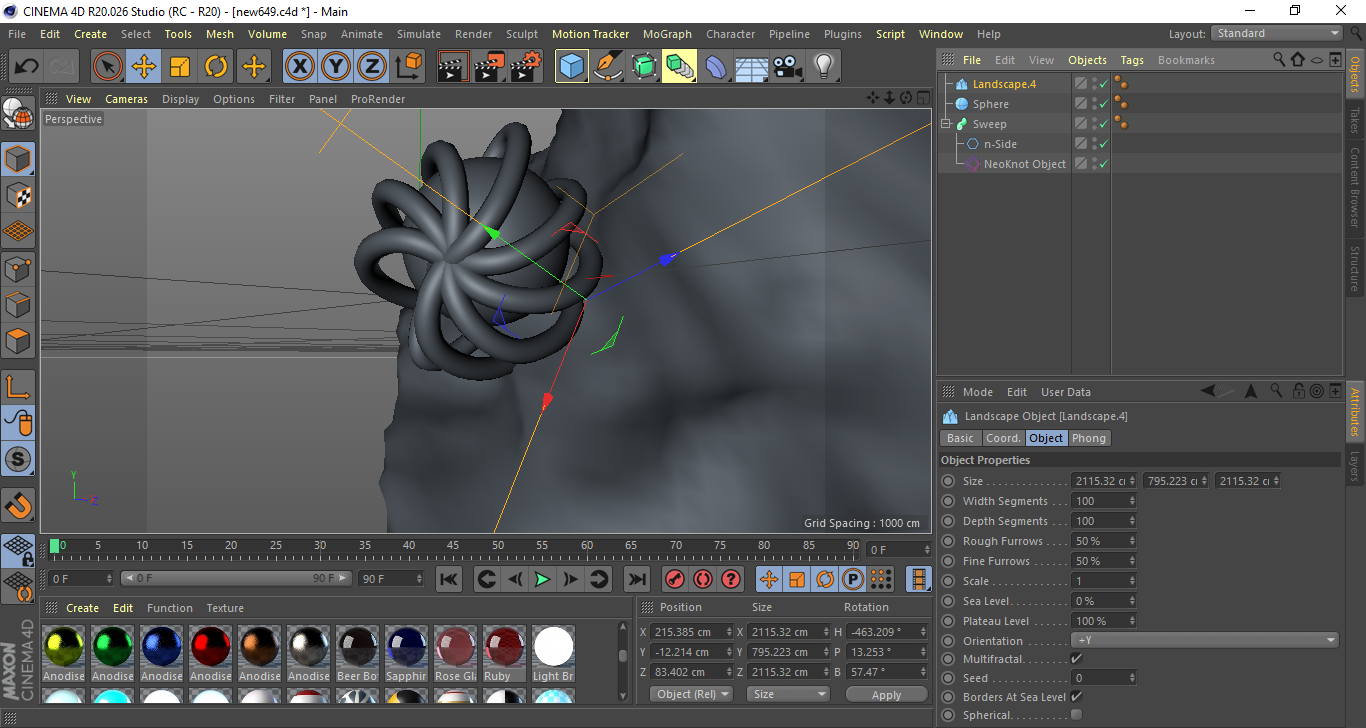The image size is (1366, 728).
Task: Toggle Sphere object enable checkmark
Action: tap(1104, 104)
